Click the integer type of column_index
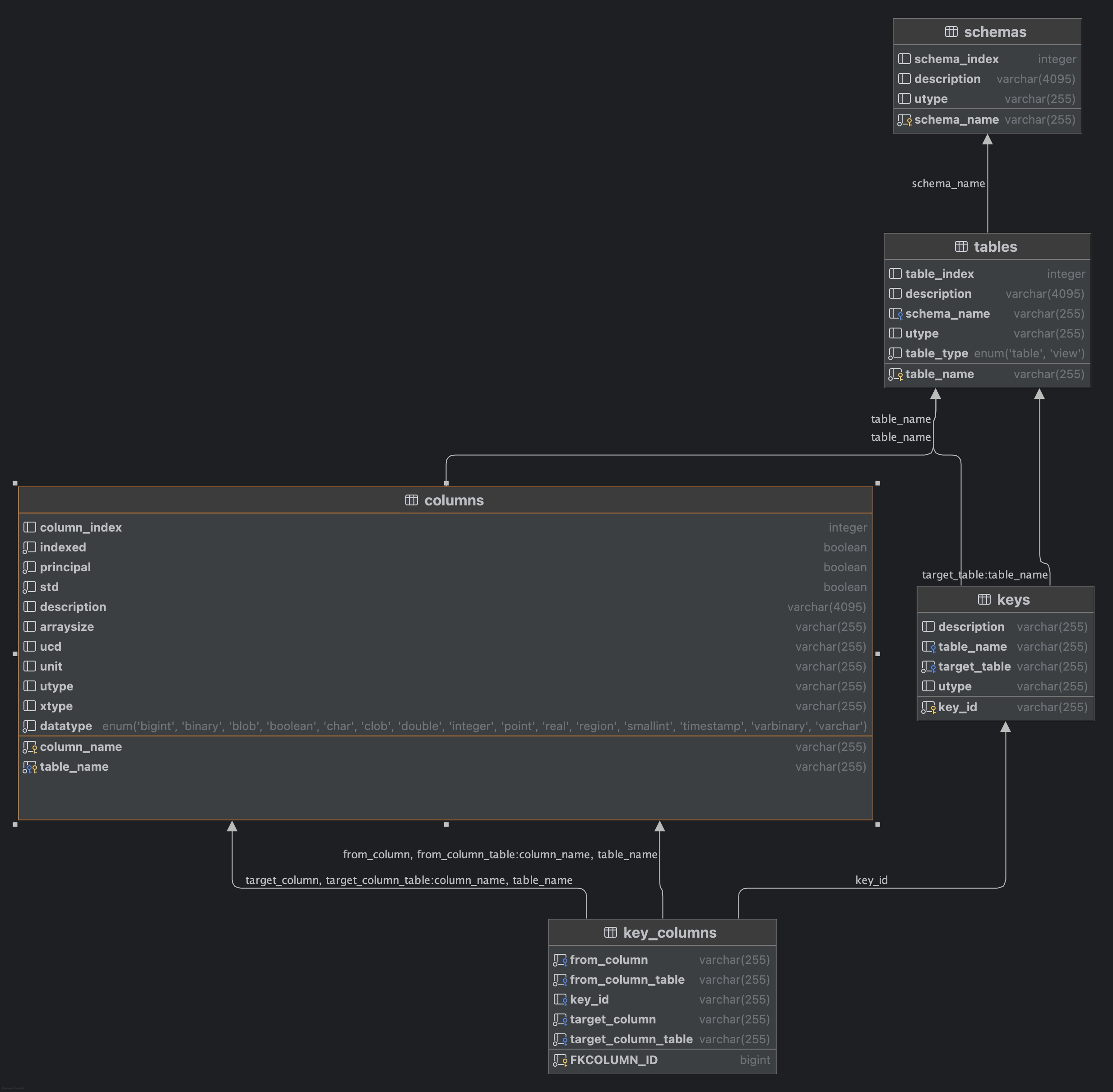 click(x=847, y=527)
